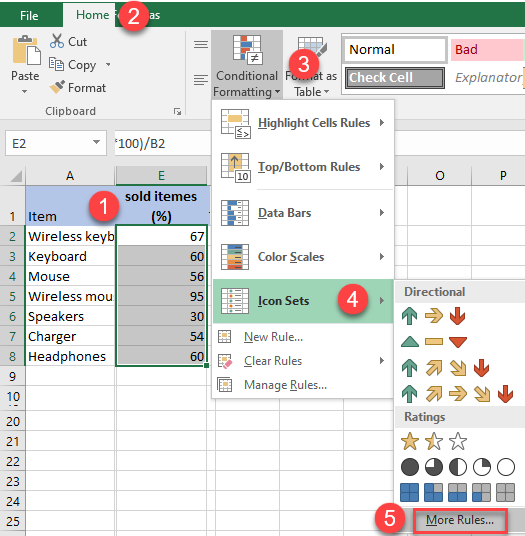Open the Conditional Formatting button

pyautogui.click(x=247, y=65)
